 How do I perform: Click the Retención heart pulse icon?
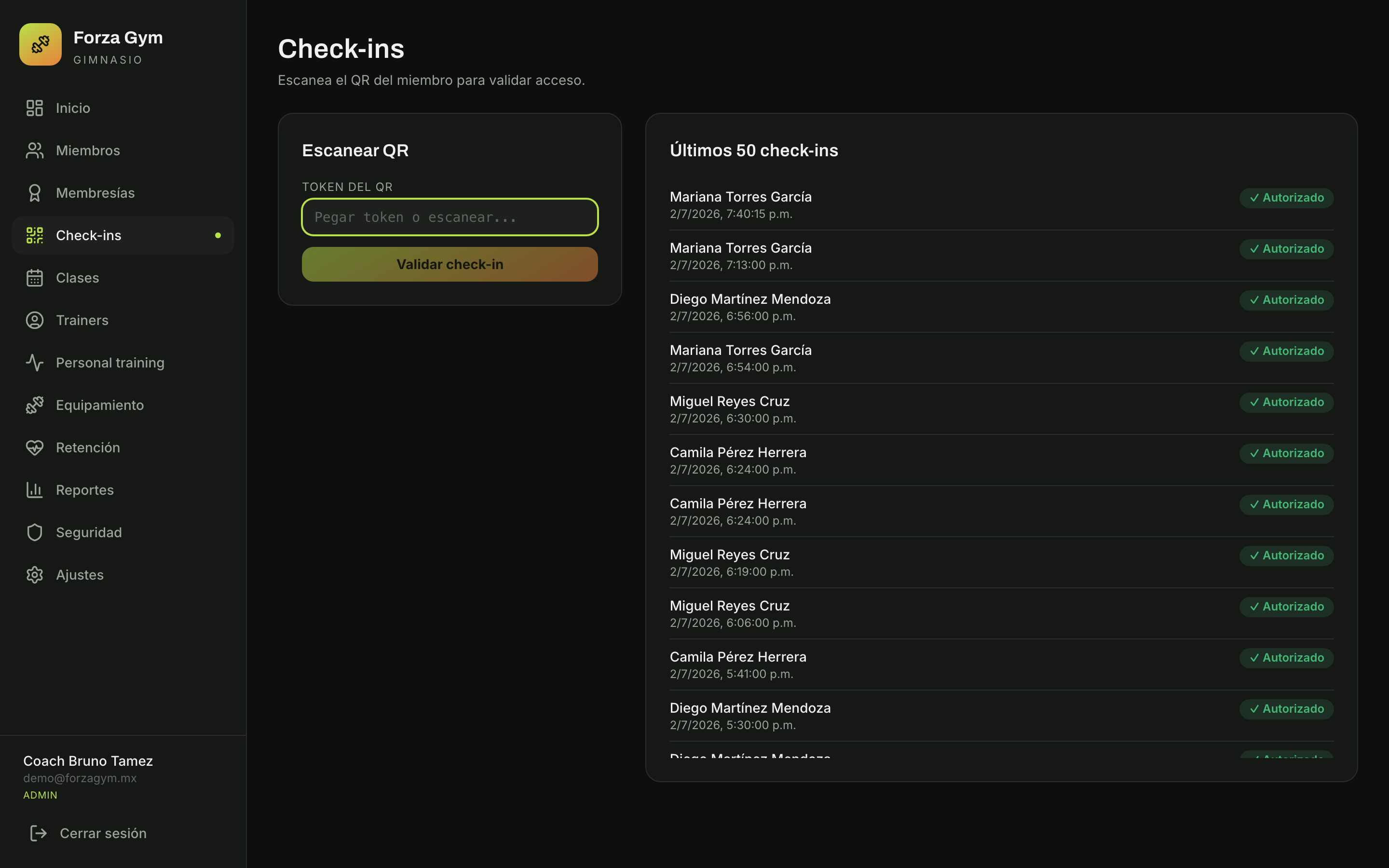[x=34, y=448]
